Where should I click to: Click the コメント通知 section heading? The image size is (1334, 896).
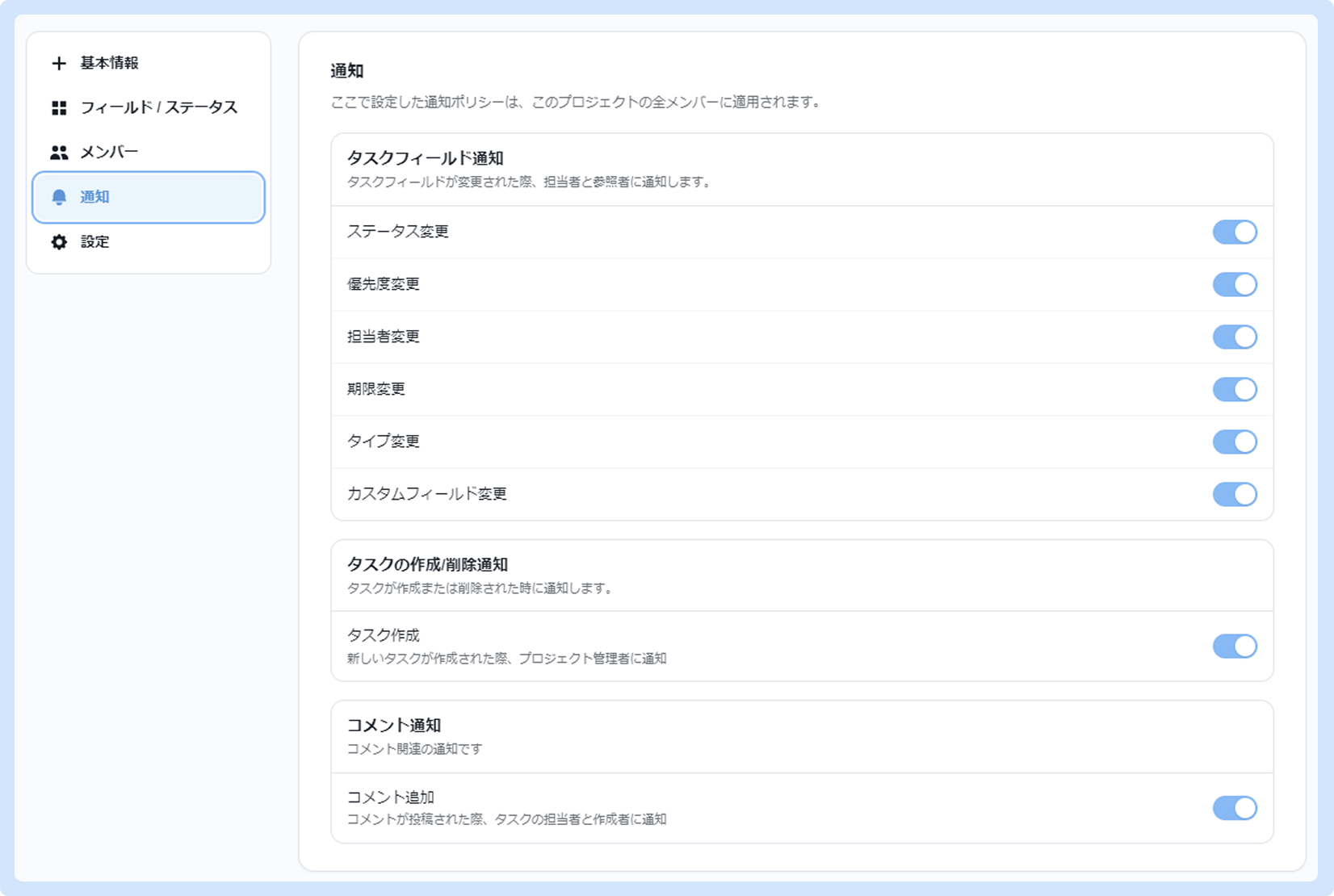394,726
